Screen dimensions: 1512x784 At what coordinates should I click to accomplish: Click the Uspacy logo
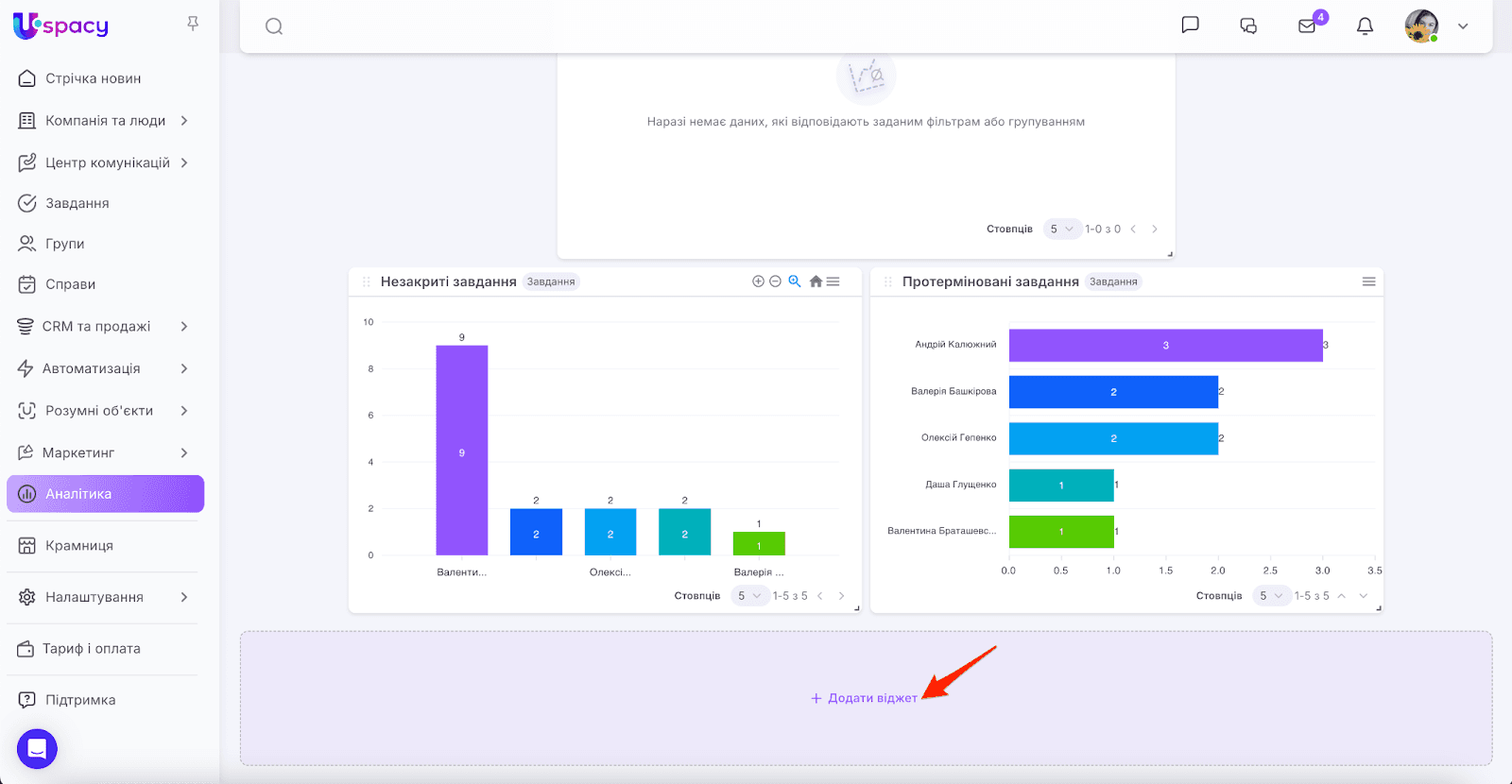point(60,26)
